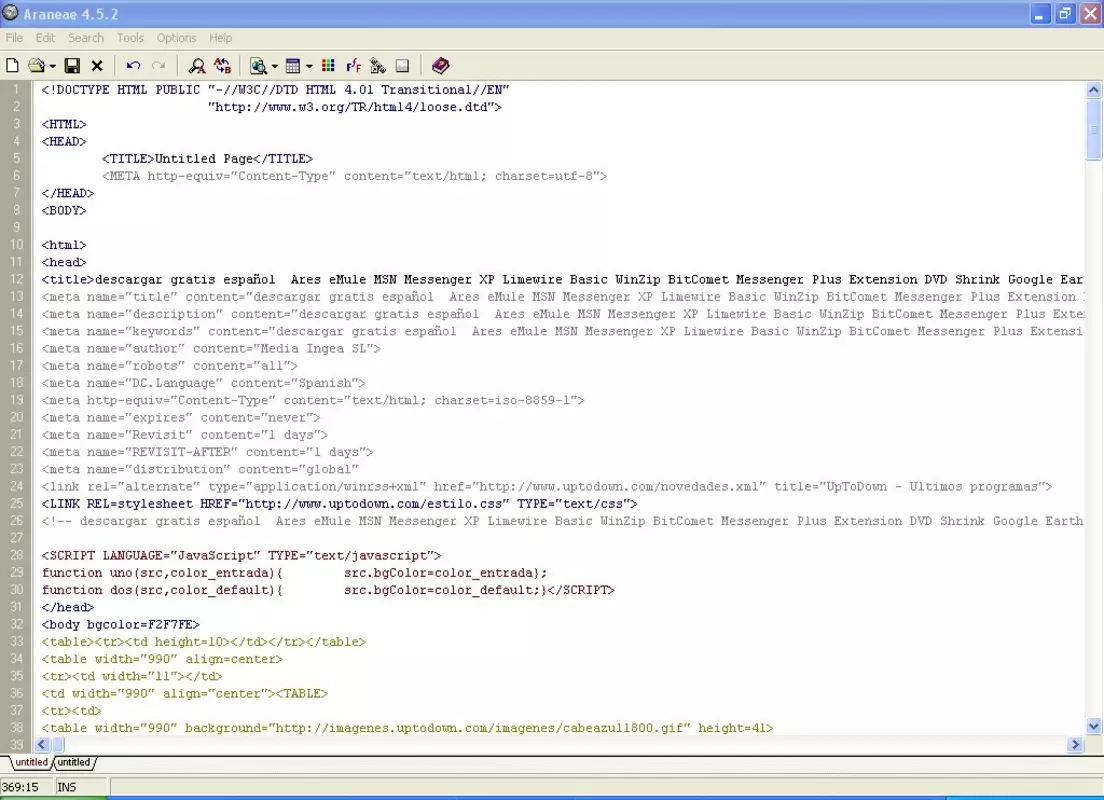Click the vertical scrollbar down arrow
The image size is (1104, 800).
pos(1093,726)
